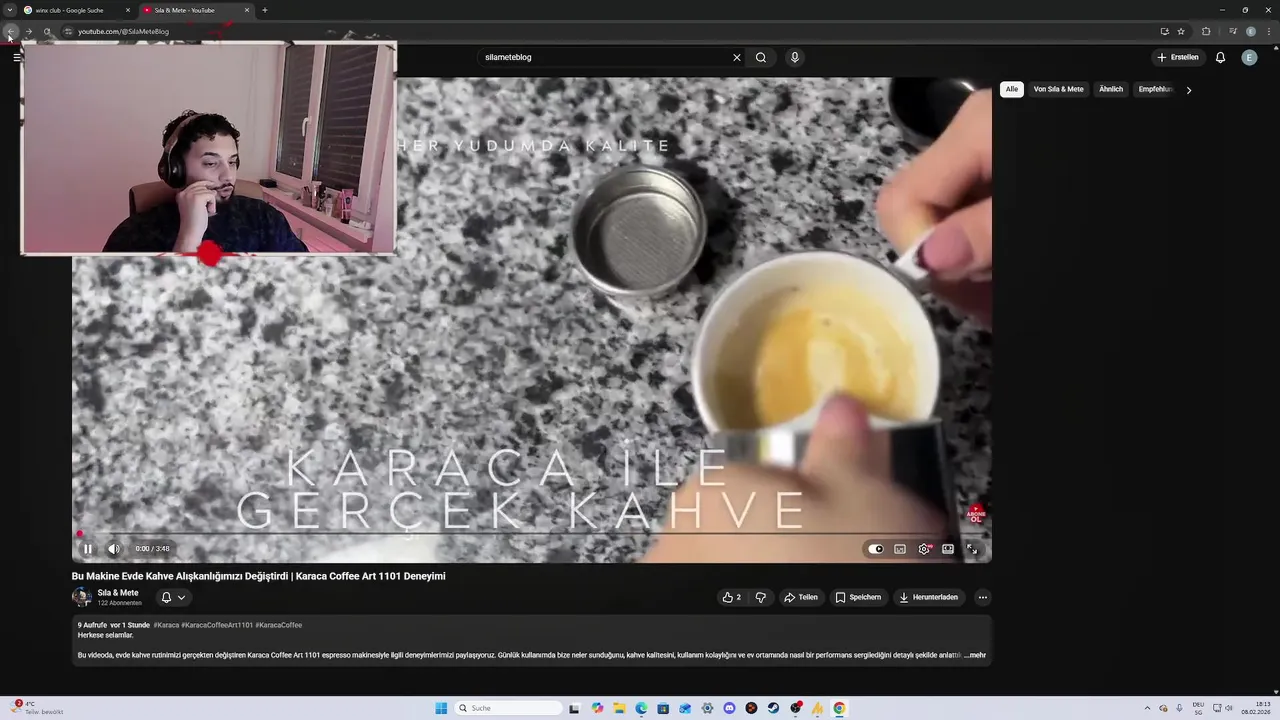Open the Sıla & Mete channel name link
The image size is (1280, 720).
[x=118, y=593]
